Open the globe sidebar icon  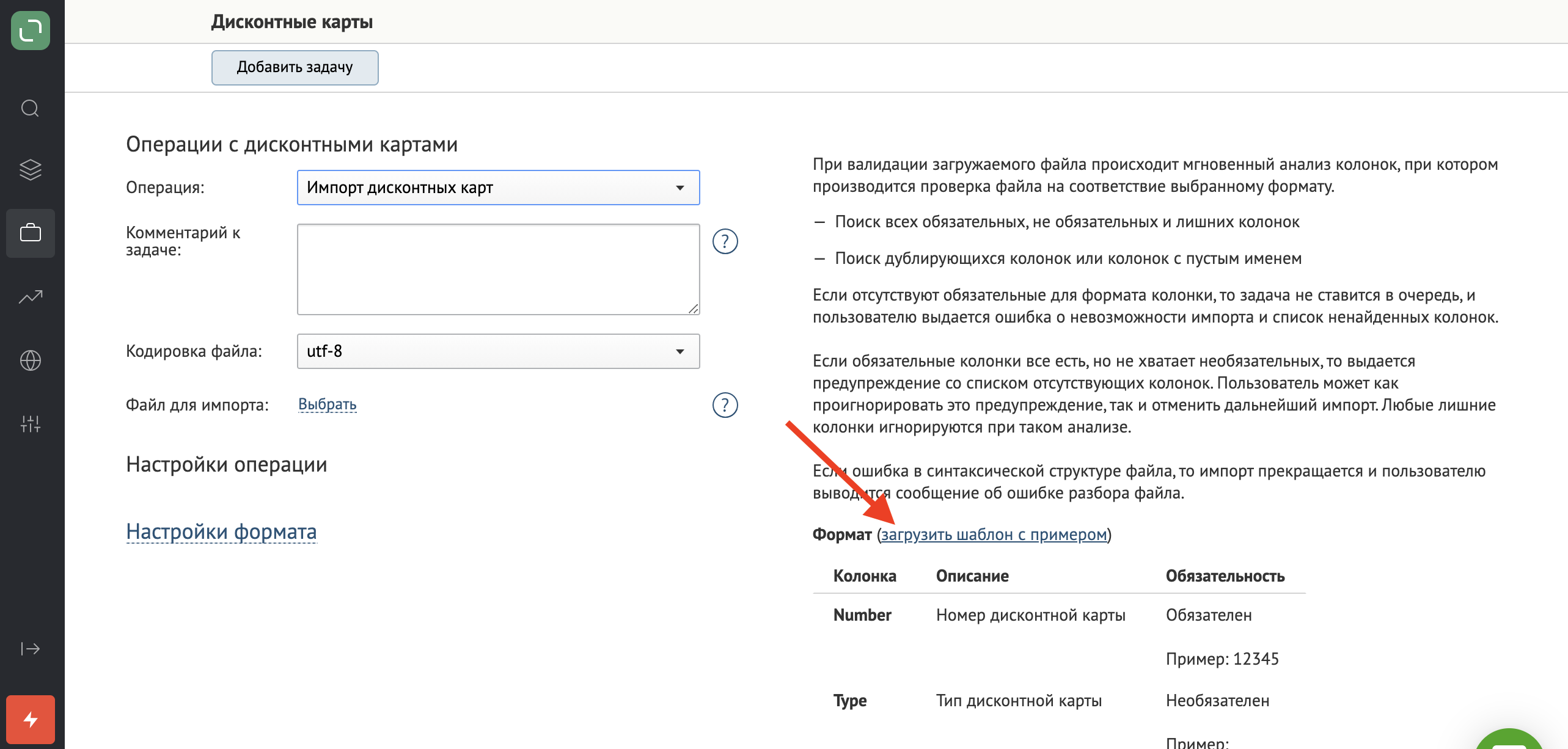(31, 360)
